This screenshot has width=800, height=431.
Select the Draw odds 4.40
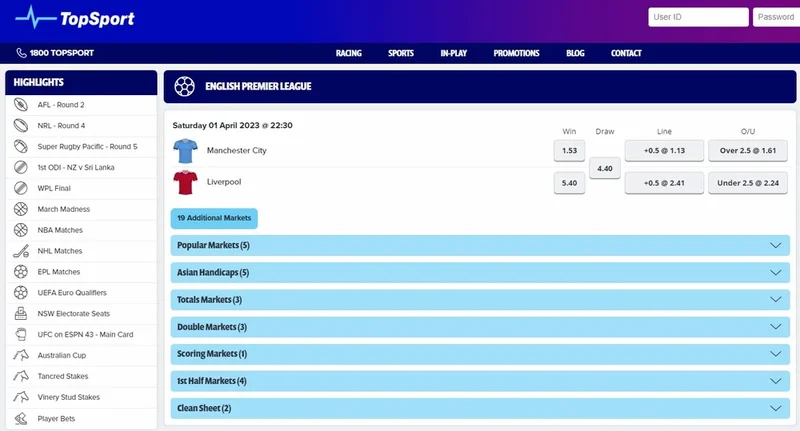pyautogui.click(x=605, y=168)
